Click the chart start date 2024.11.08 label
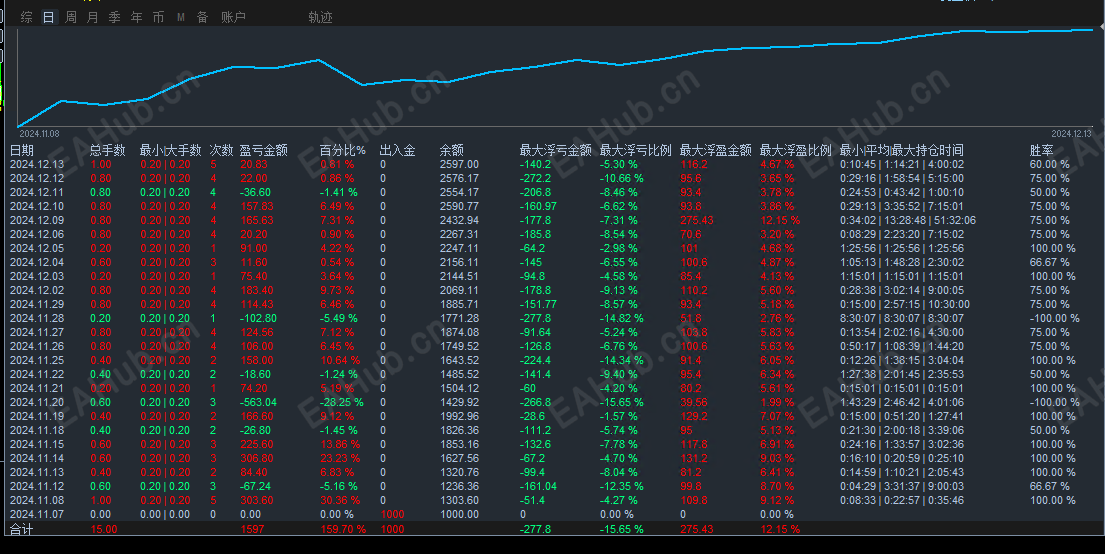The width and height of the screenshot is (1105, 554). pyautogui.click(x=39, y=133)
